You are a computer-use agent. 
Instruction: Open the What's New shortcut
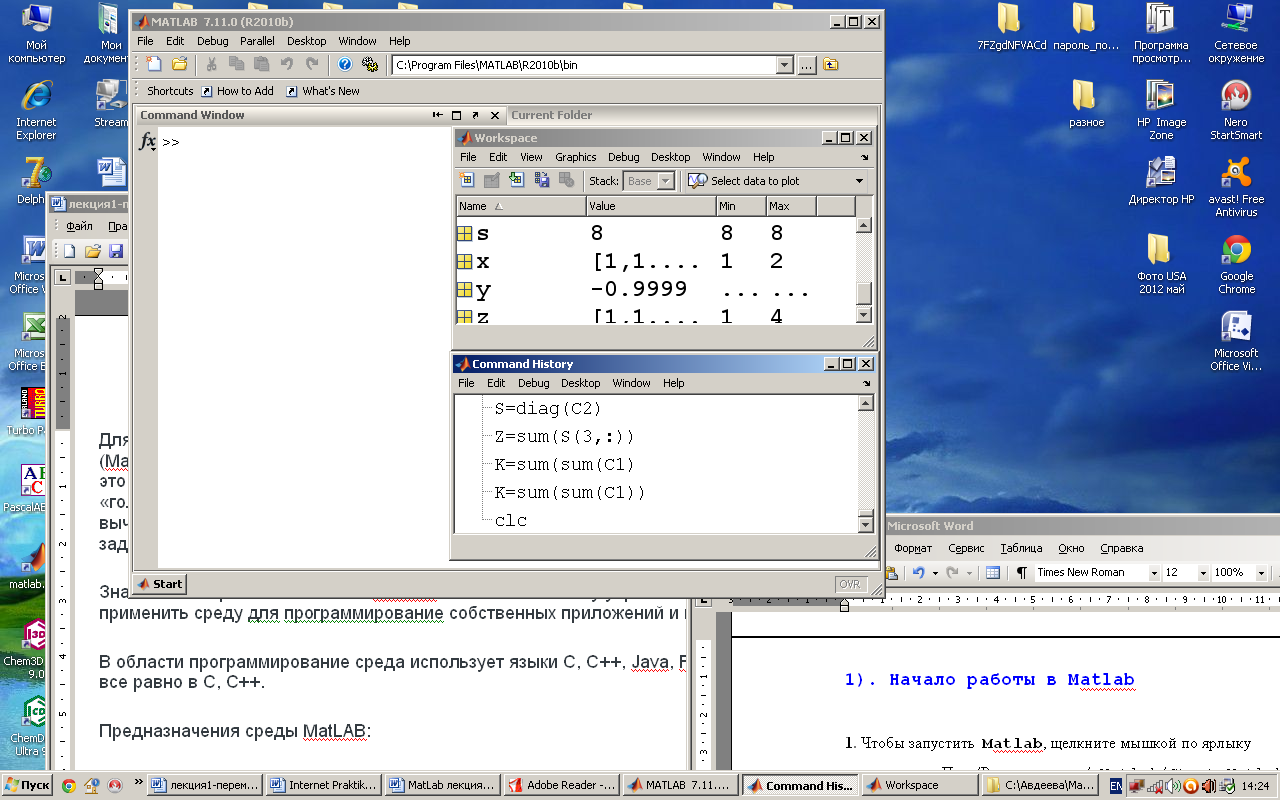pos(323,91)
